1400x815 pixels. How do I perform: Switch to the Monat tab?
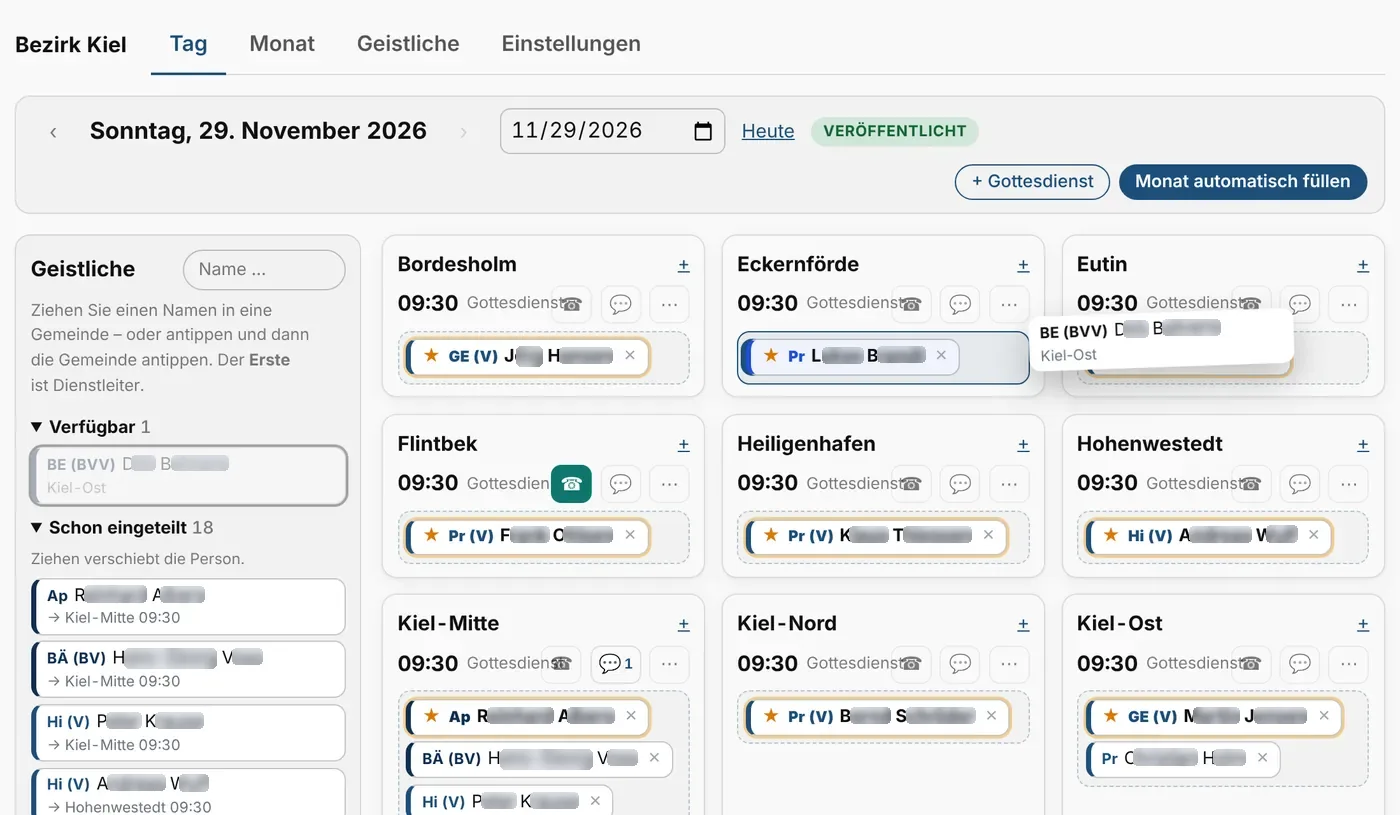tap(282, 44)
